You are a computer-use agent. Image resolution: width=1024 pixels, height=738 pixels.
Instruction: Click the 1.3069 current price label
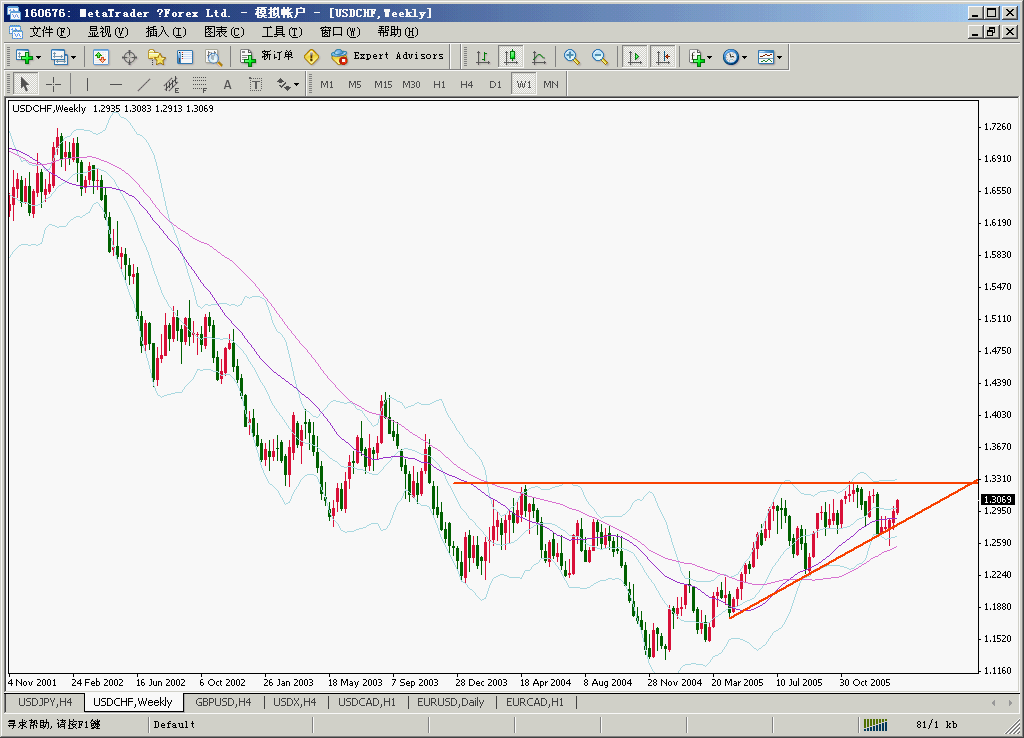pyautogui.click(x=997, y=499)
